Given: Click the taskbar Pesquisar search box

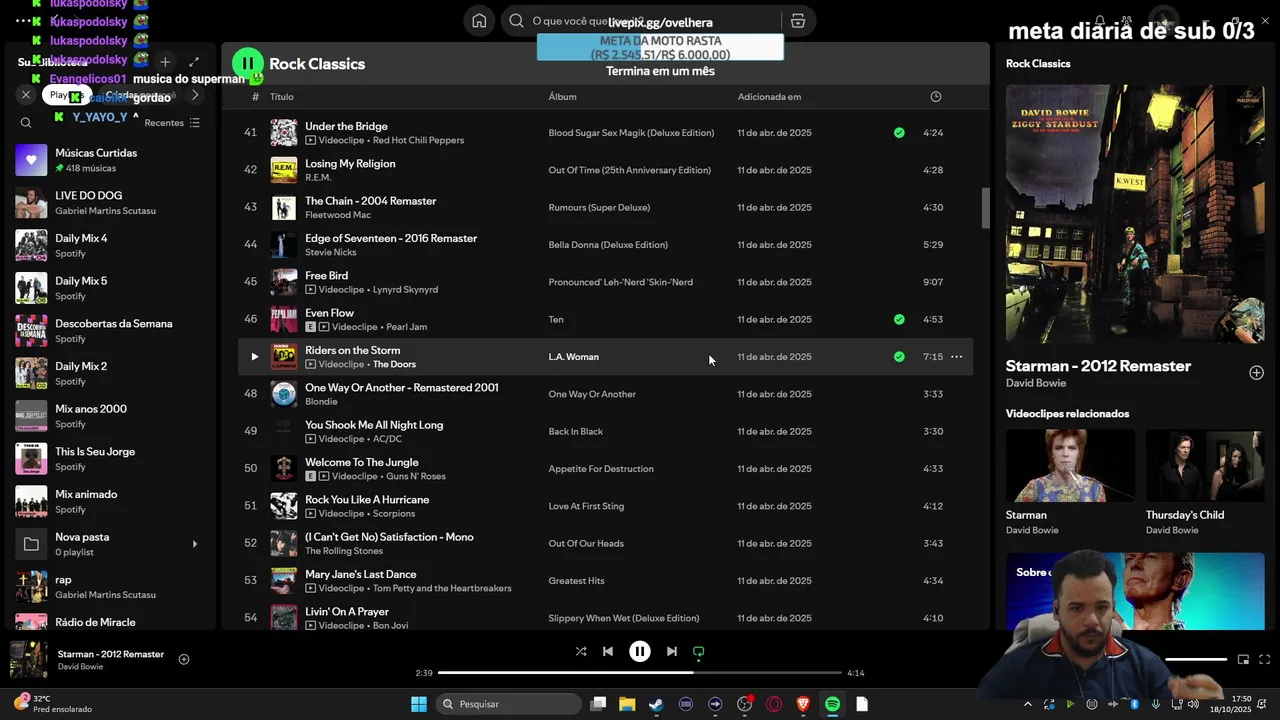Looking at the screenshot, I should tap(509, 704).
